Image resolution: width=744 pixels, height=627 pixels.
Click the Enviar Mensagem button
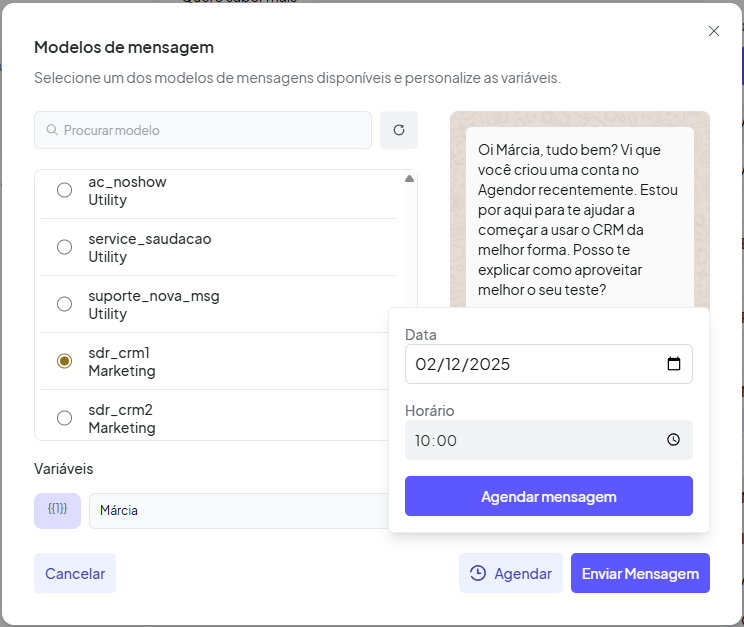[640, 573]
